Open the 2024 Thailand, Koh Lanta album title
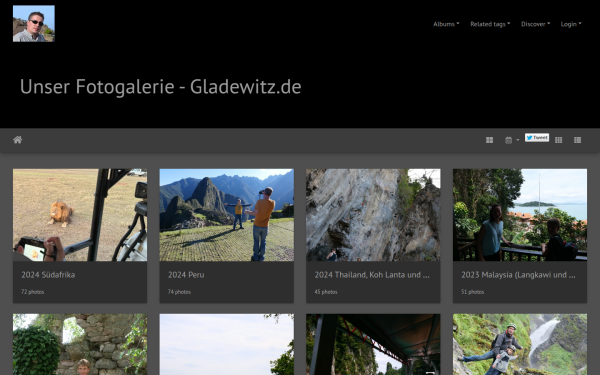The height and width of the screenshot is (375, 600). point(372,275)
